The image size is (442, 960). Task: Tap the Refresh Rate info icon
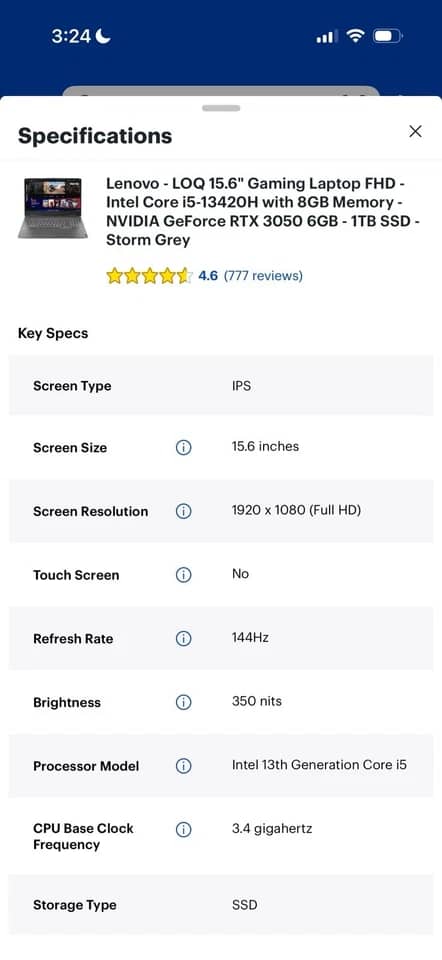[183, 639]
